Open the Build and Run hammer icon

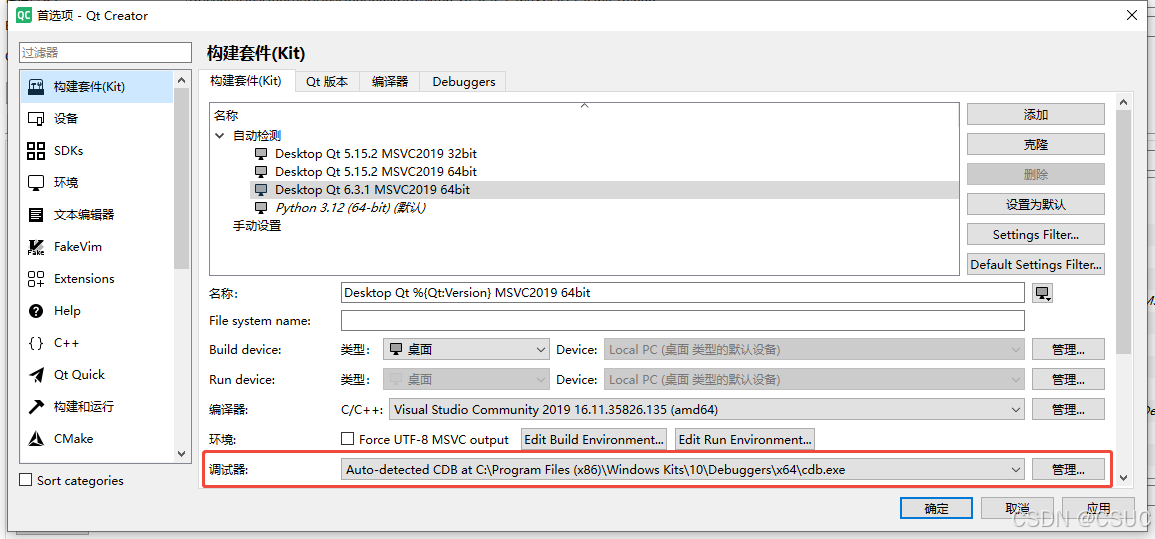pyautogui.click(x=36, y=406)
